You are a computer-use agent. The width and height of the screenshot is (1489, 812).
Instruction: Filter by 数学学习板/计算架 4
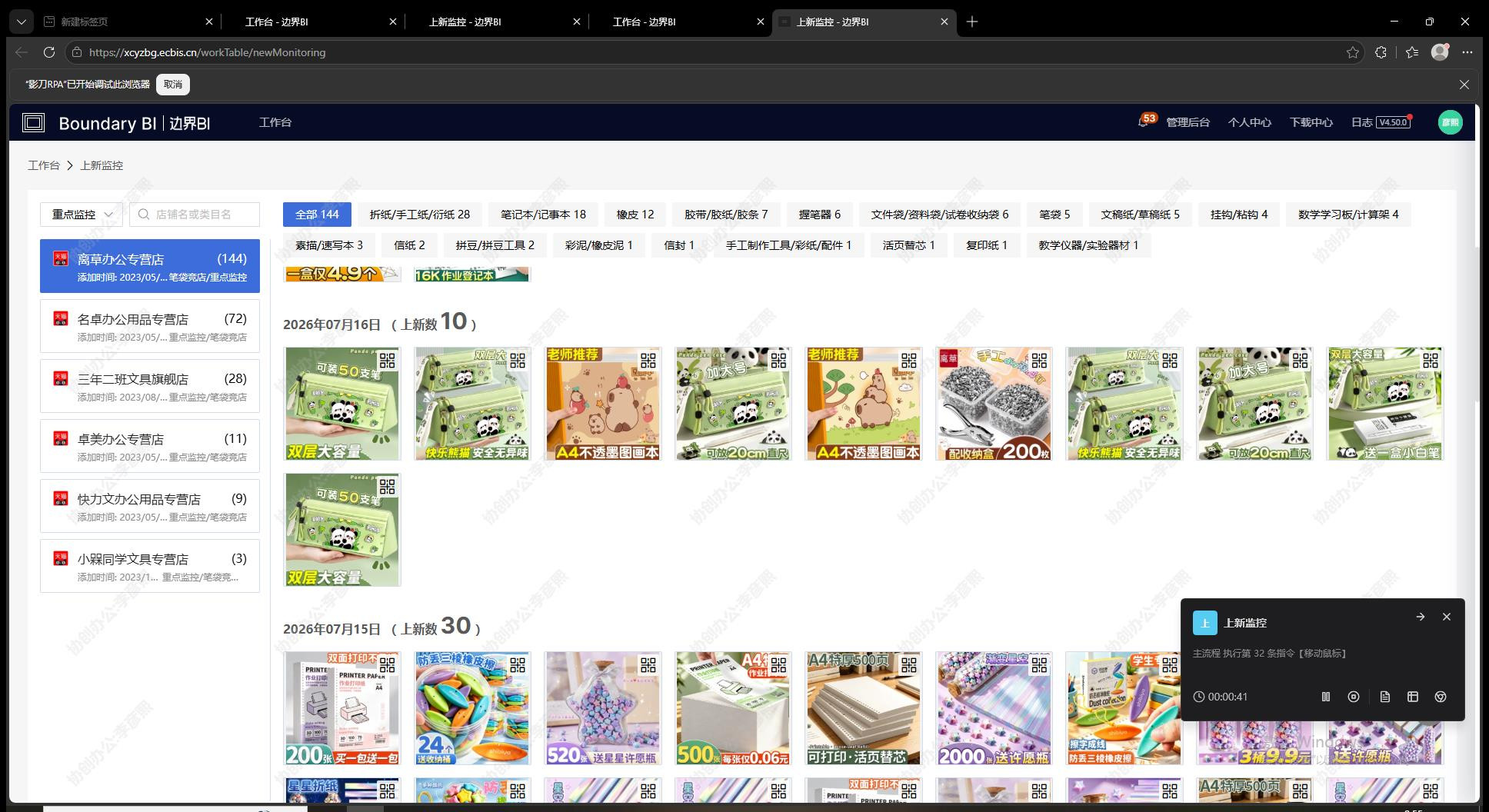tap(1348, 215)
